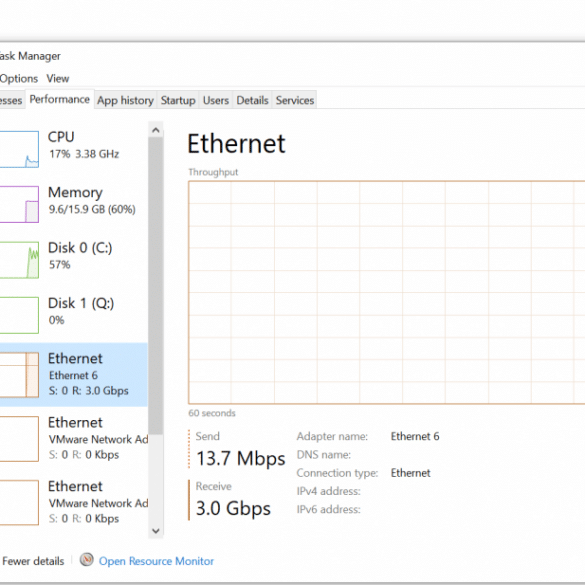Select the last VMware Network Adapter entry
This screenshot has width=585, height=585.
(x=74, y=502)
